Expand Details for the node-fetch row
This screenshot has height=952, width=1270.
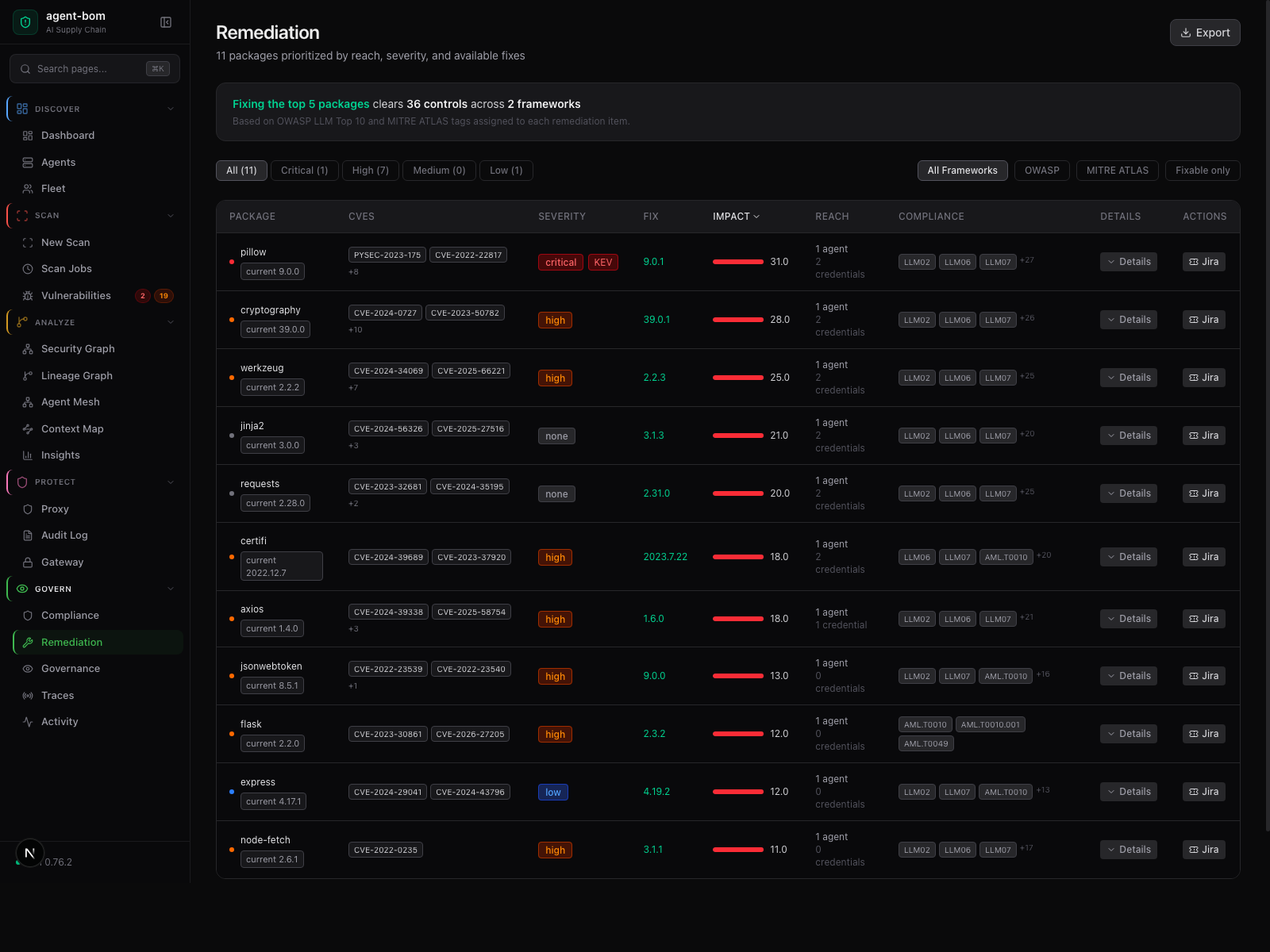(1128, 850)
